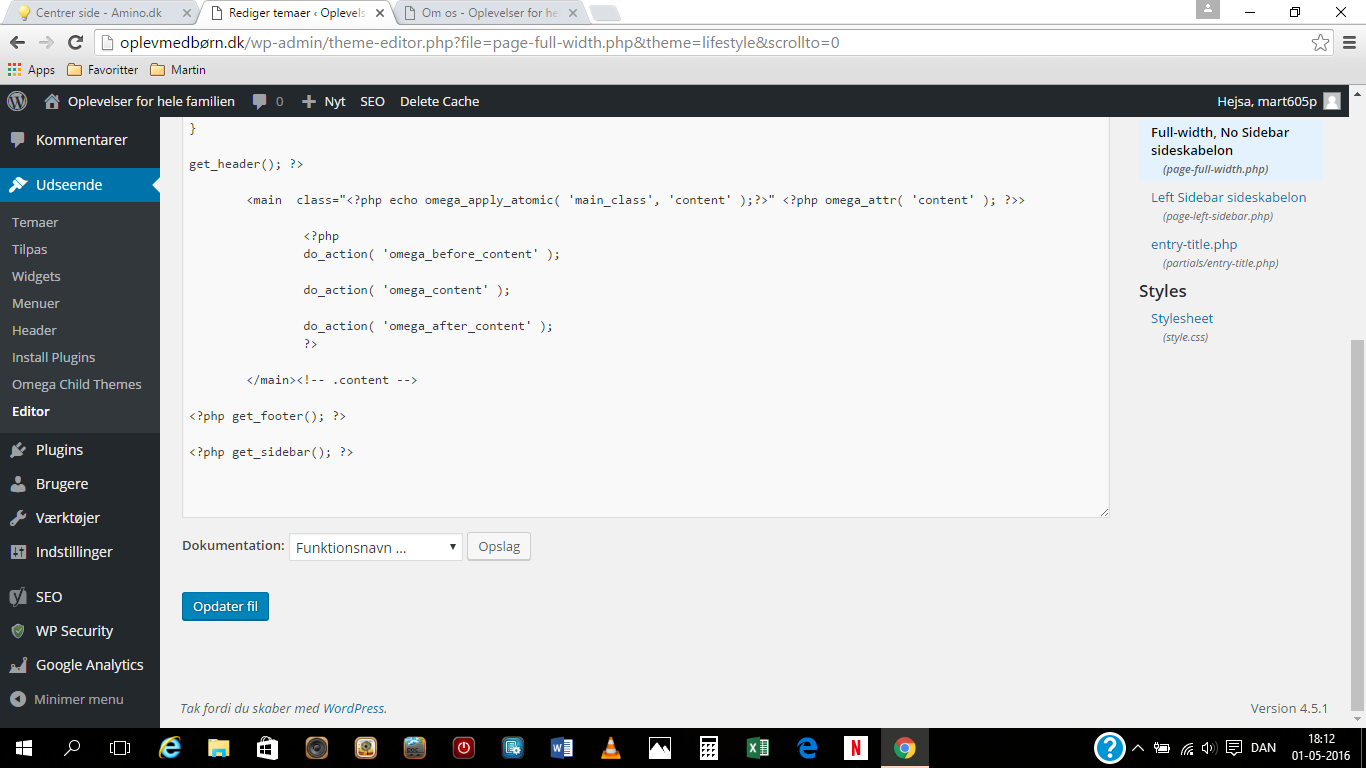Viewport: 1366px width, 768px height.
Task: Open Chrome hamburger menu
Action: click(x=1349, y=43)
